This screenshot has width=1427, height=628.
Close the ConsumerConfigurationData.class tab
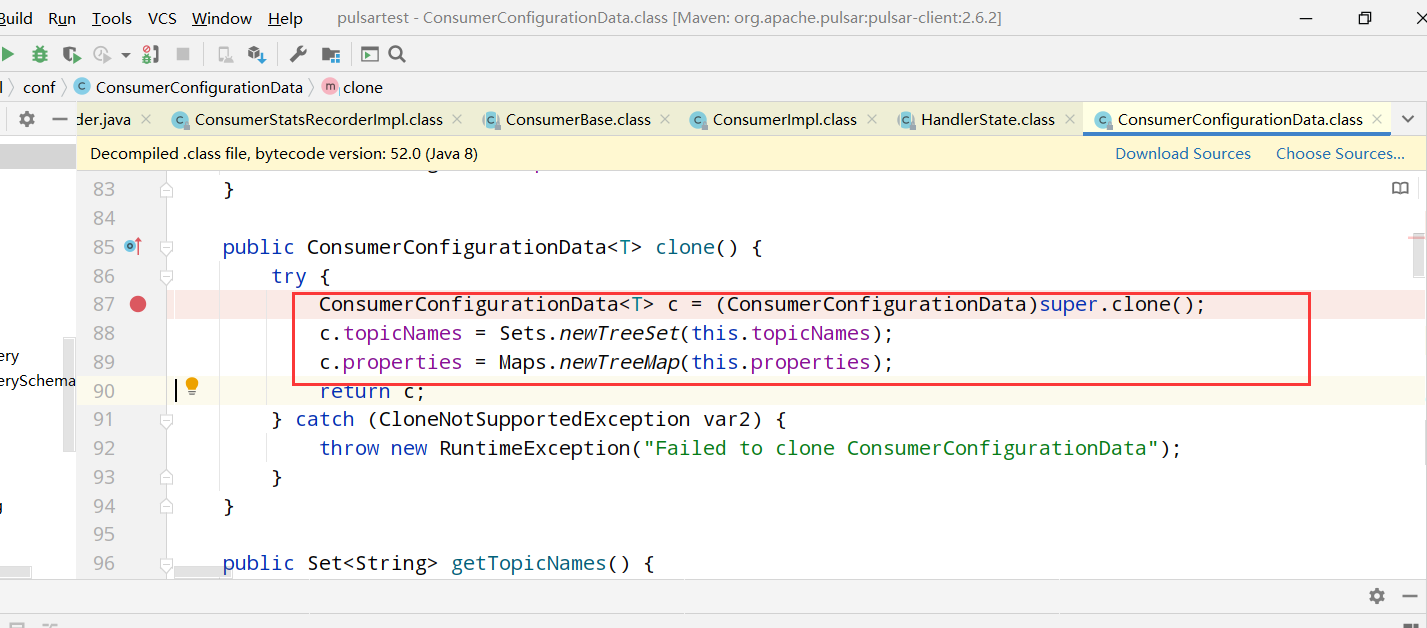coord(1377,119)
